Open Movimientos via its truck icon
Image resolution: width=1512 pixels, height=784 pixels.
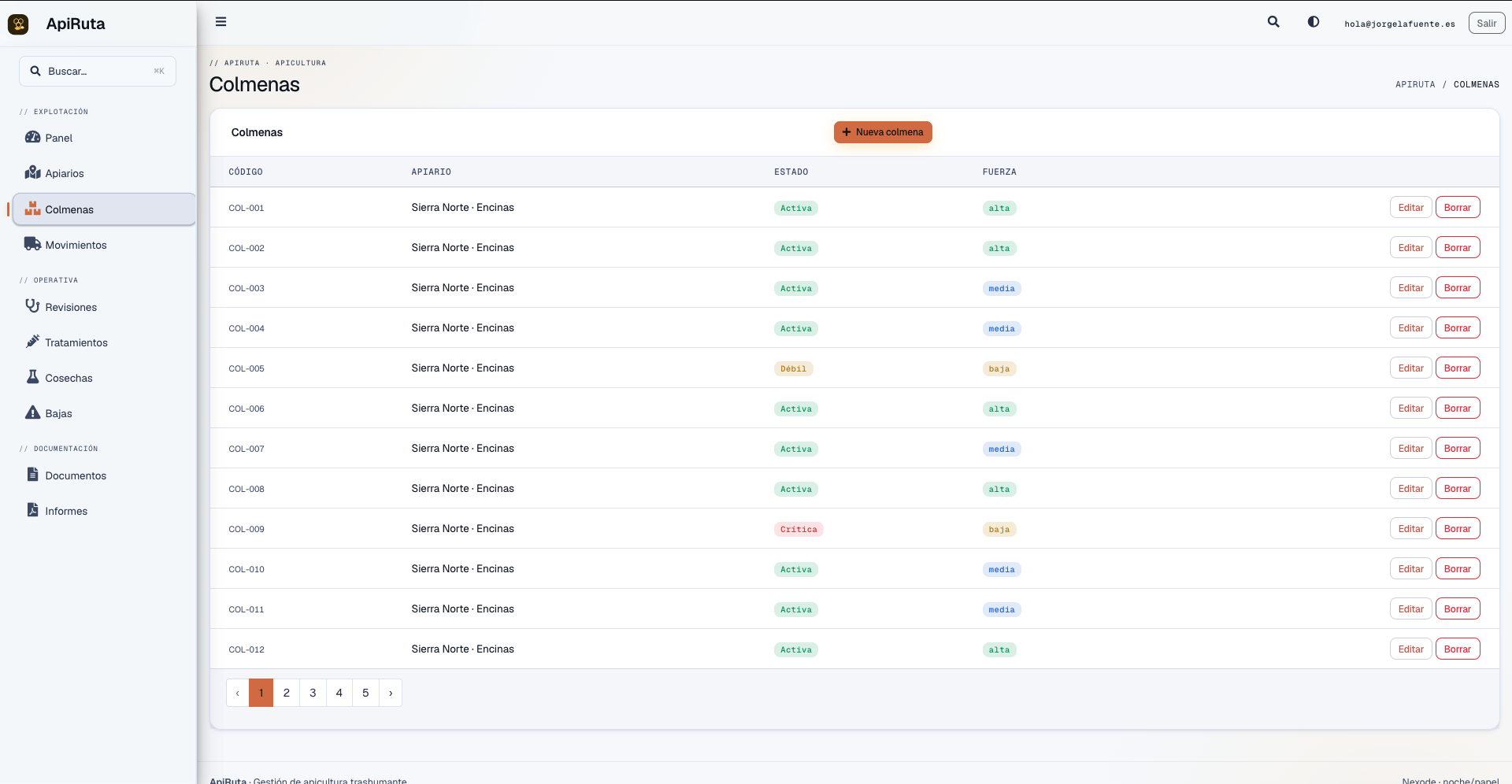tap(32, 244)
